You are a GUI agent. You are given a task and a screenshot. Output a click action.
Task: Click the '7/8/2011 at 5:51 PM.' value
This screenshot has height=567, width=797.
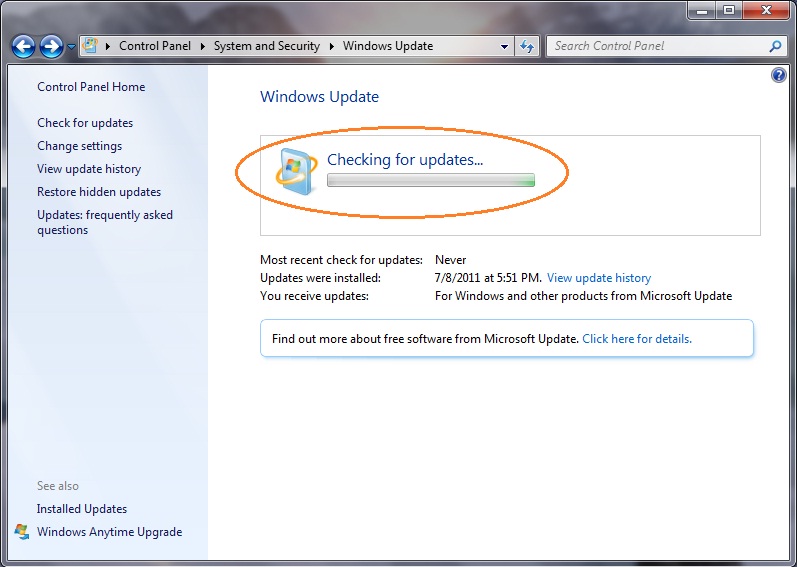click(x=488, y=278)
